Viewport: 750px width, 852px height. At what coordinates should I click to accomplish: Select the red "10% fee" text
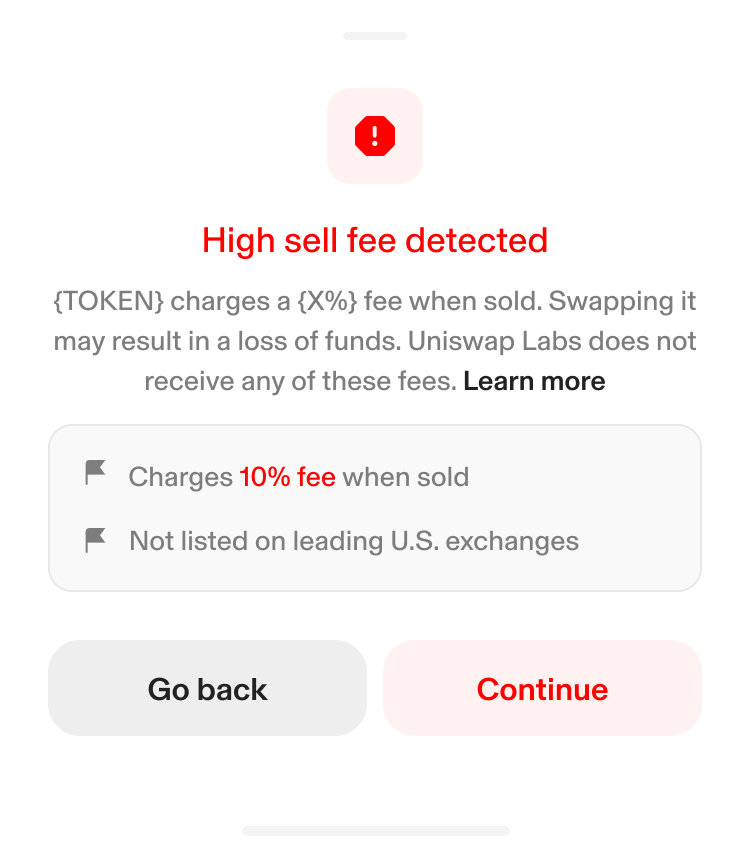pyautogui.click(x=287, y=477)
